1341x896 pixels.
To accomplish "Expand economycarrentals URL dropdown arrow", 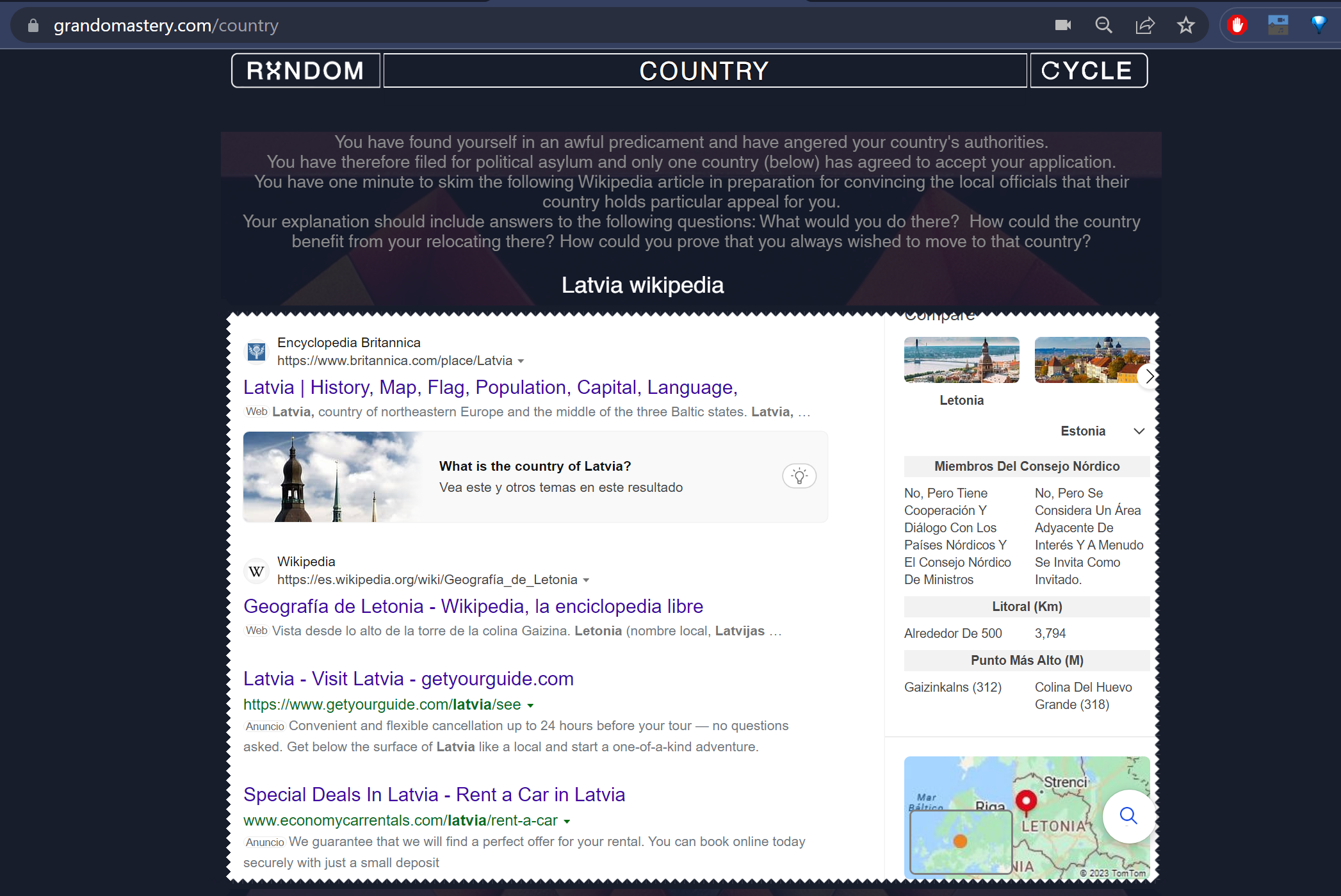I will pyautogui.click(x=567, y=822).
